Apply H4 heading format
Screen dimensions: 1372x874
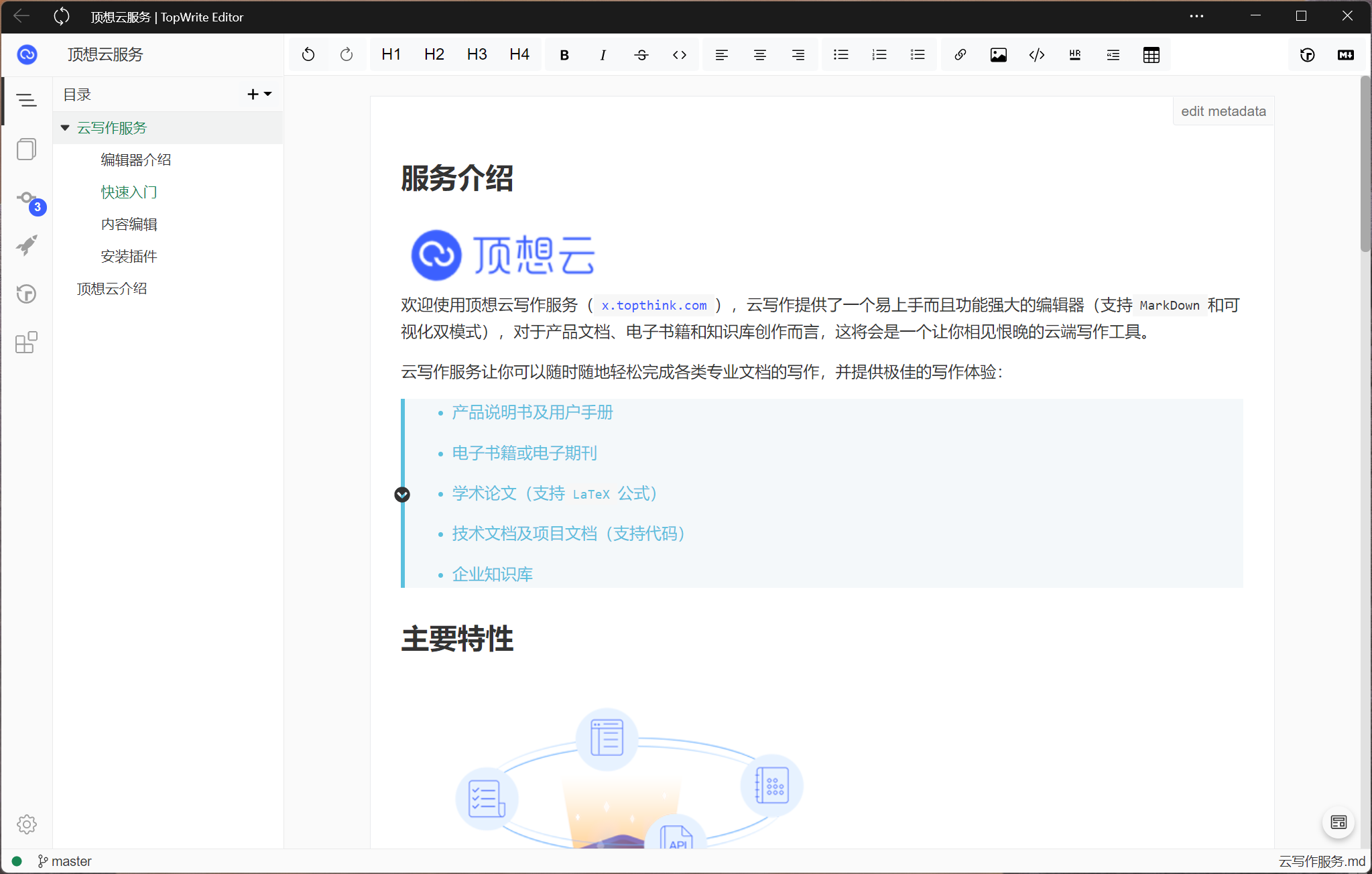pos(519,55)
